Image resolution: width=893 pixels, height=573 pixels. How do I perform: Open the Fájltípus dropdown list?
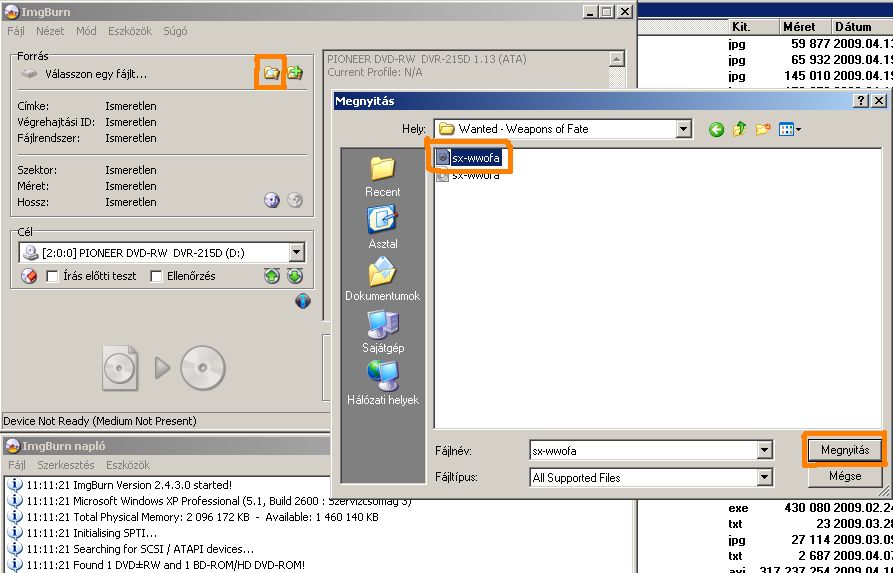pyautogui.click(x=764, y=478)
